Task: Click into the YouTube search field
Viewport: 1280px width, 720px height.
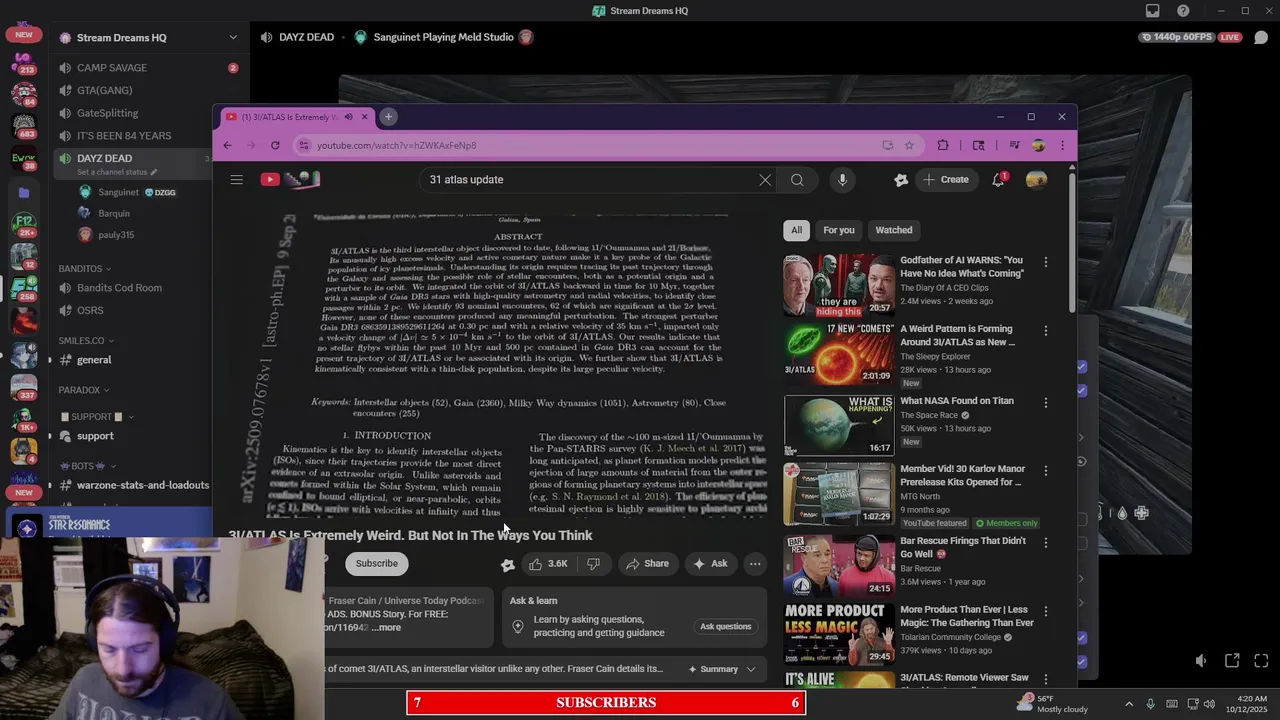Action: [590, 180]
